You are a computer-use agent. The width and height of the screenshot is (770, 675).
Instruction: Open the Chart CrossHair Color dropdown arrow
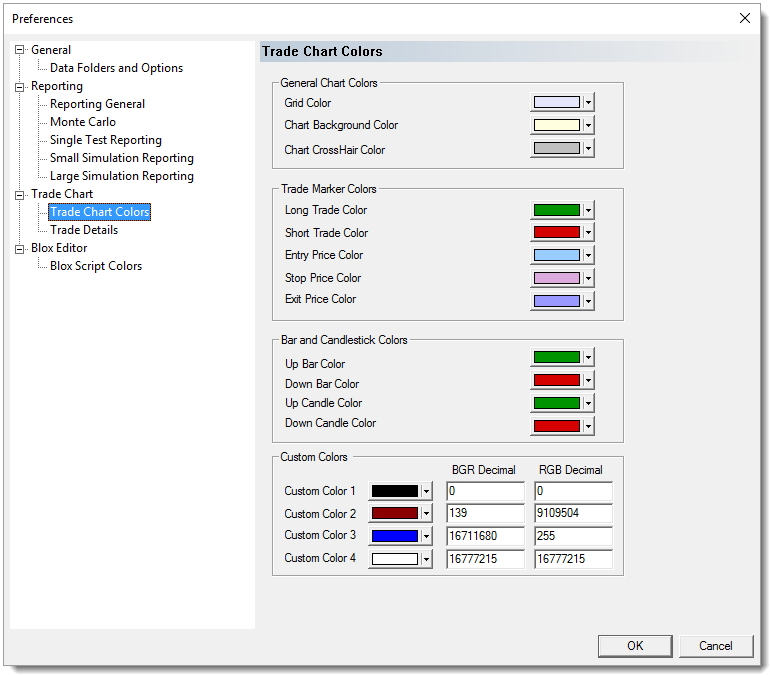[589, 149]
